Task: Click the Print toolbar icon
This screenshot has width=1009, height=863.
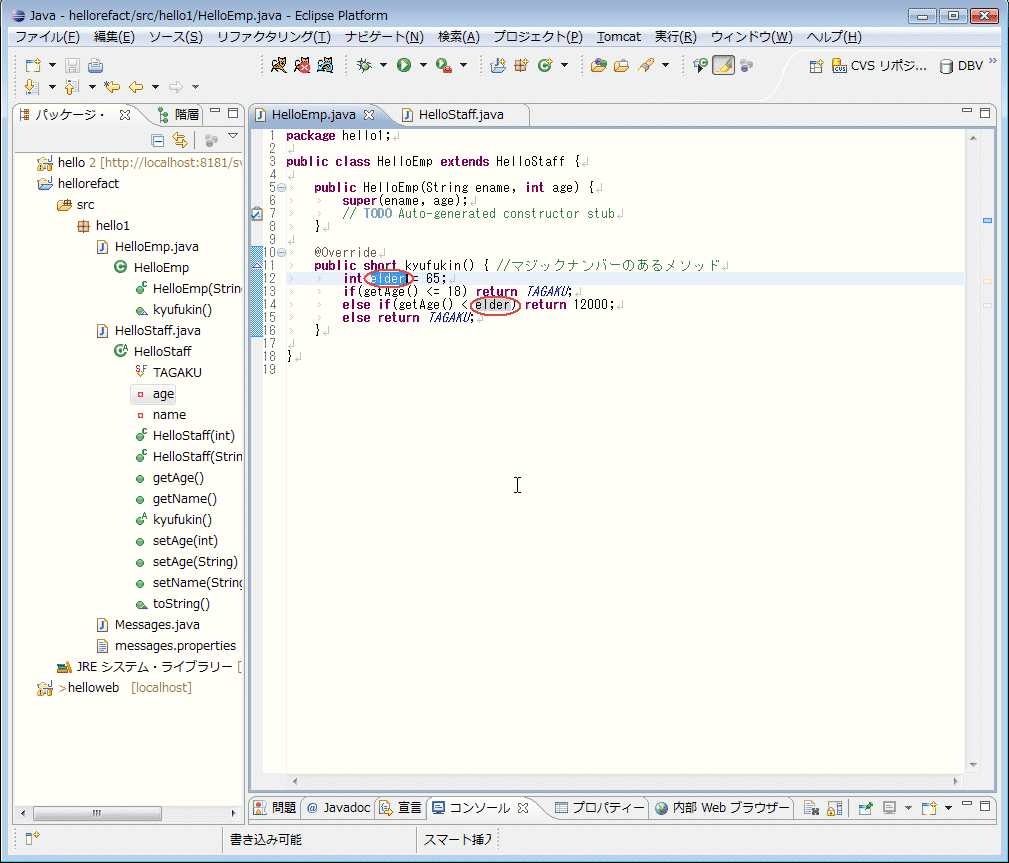Action: (95, 65)
